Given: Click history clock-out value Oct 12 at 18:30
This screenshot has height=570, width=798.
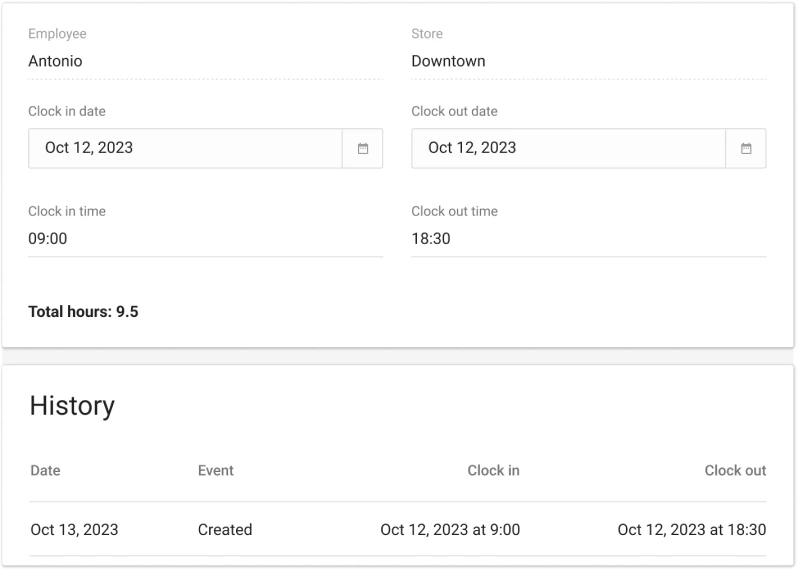Looking at the screenshot, I should point(692,529).
